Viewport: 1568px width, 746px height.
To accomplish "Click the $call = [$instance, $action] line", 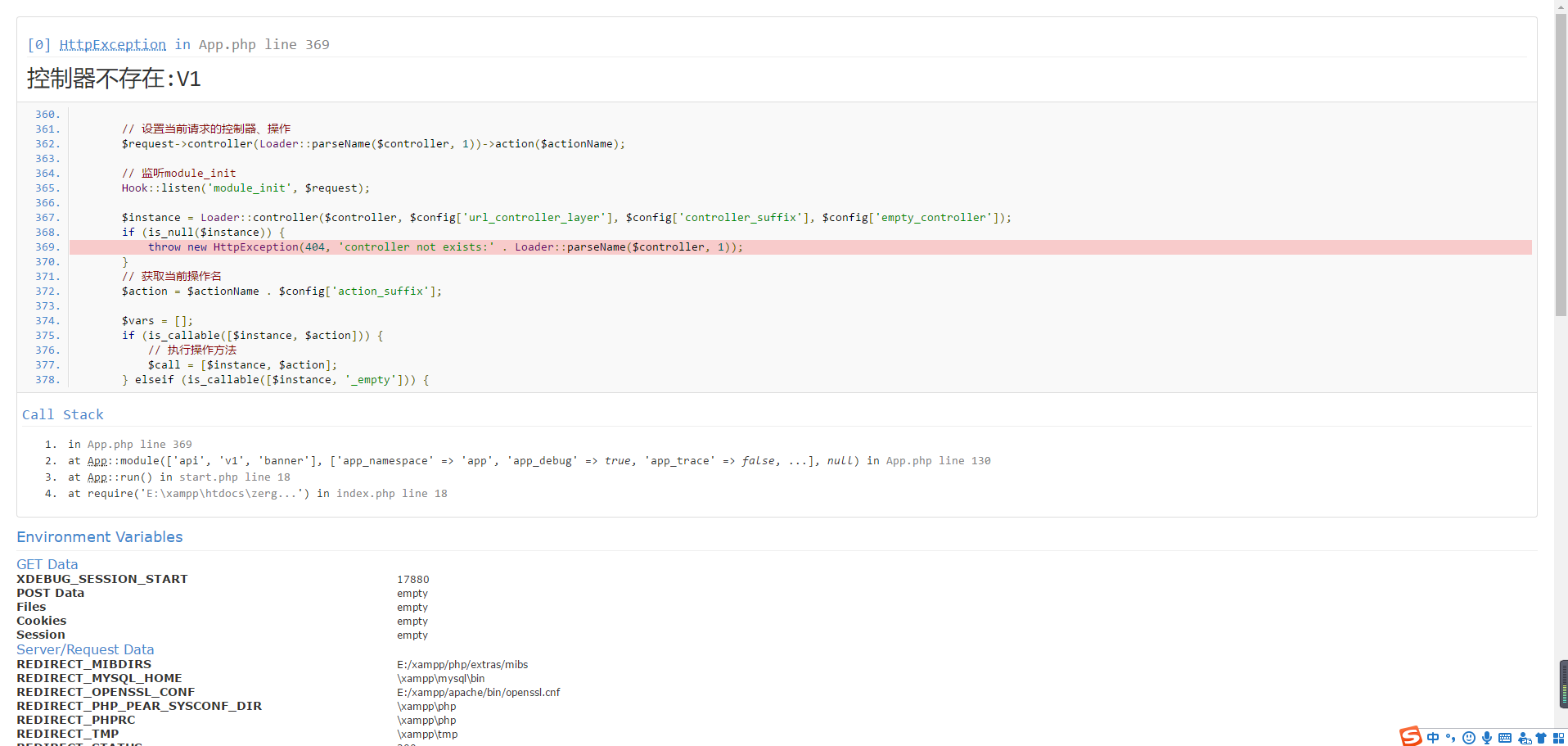I will point(242,365).
